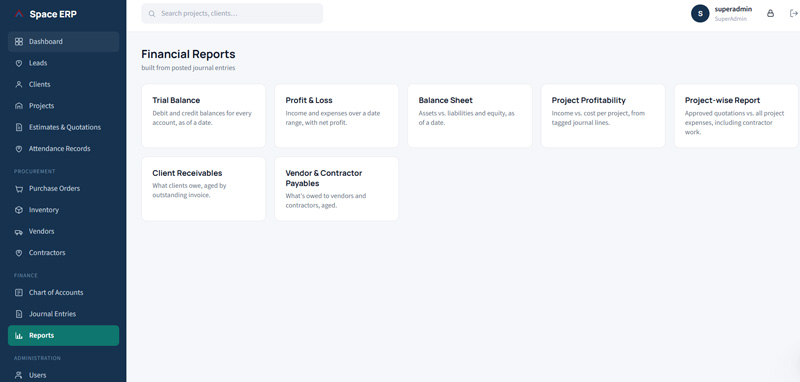Click 'built from posted journal entries' subtitle
The height and width of the screenshot is (382, 800).
point(188,68)
